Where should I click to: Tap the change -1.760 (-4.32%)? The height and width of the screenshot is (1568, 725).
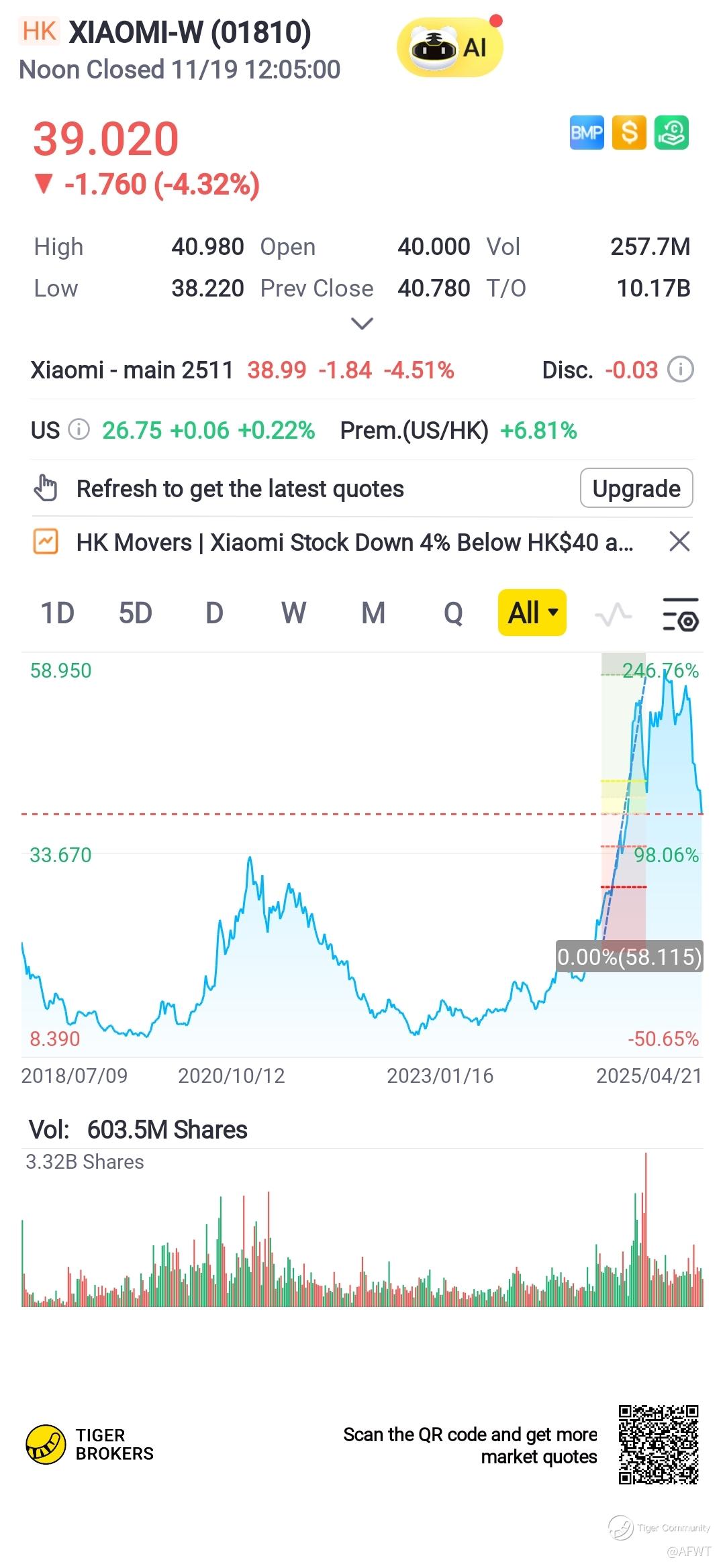click(x=162, y=184)
